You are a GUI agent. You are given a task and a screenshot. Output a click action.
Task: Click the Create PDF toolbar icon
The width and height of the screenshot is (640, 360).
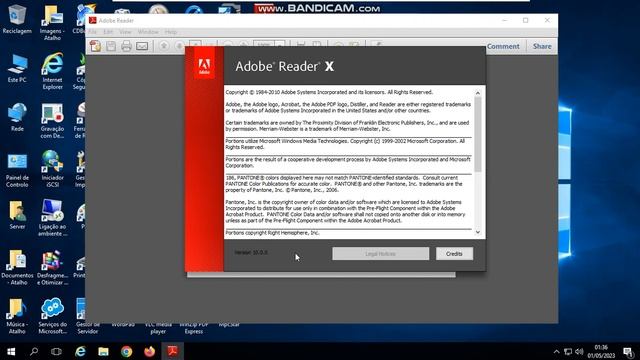click(x=96, y=46)
